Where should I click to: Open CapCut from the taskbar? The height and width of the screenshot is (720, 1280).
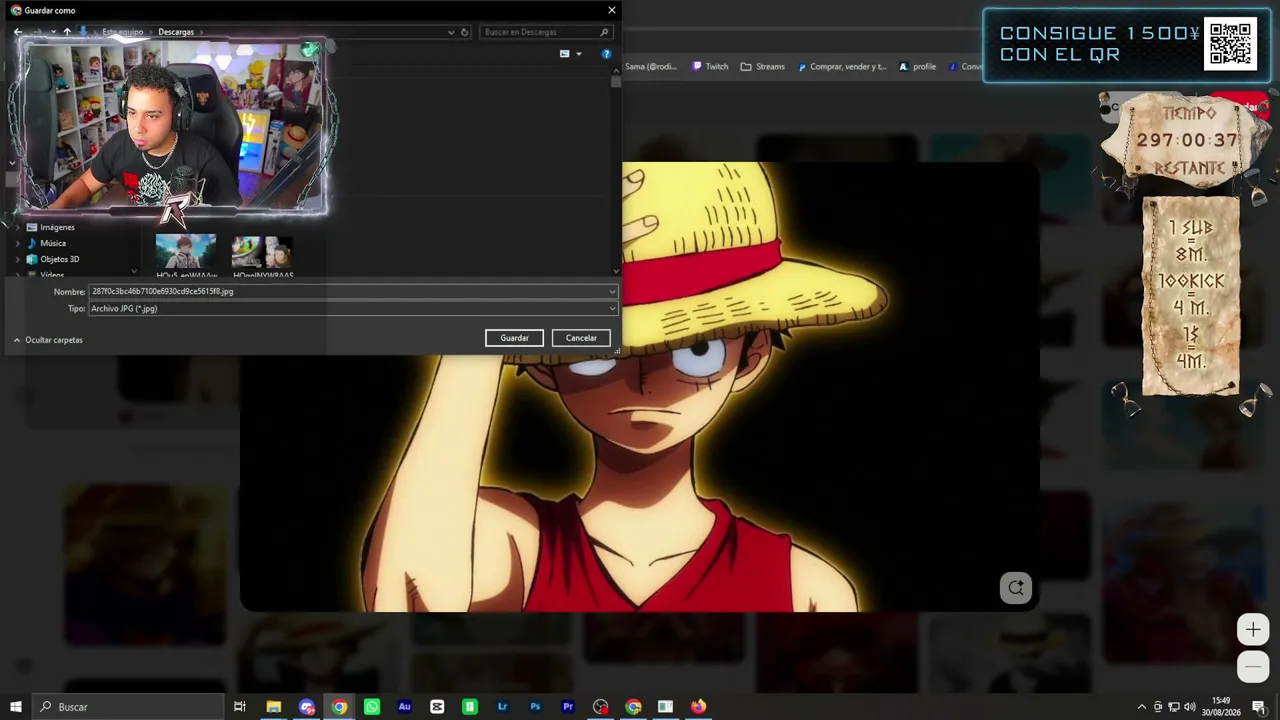(x=437, y=707)
